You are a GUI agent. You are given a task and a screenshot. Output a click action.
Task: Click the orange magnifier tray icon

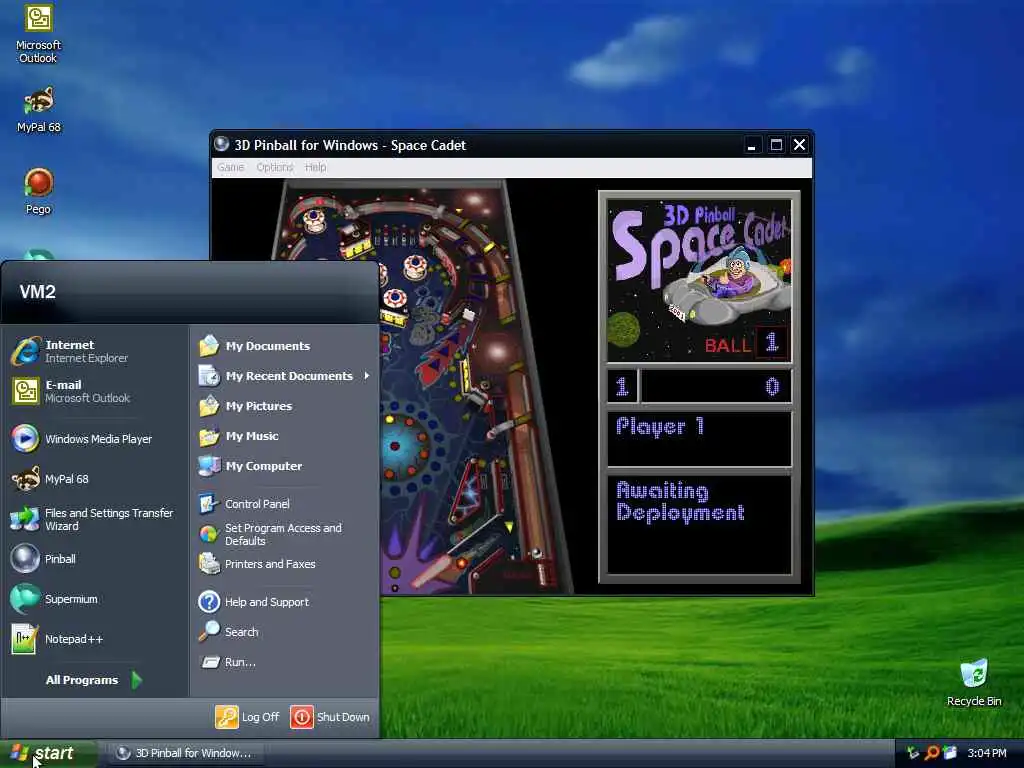point(932,753)
